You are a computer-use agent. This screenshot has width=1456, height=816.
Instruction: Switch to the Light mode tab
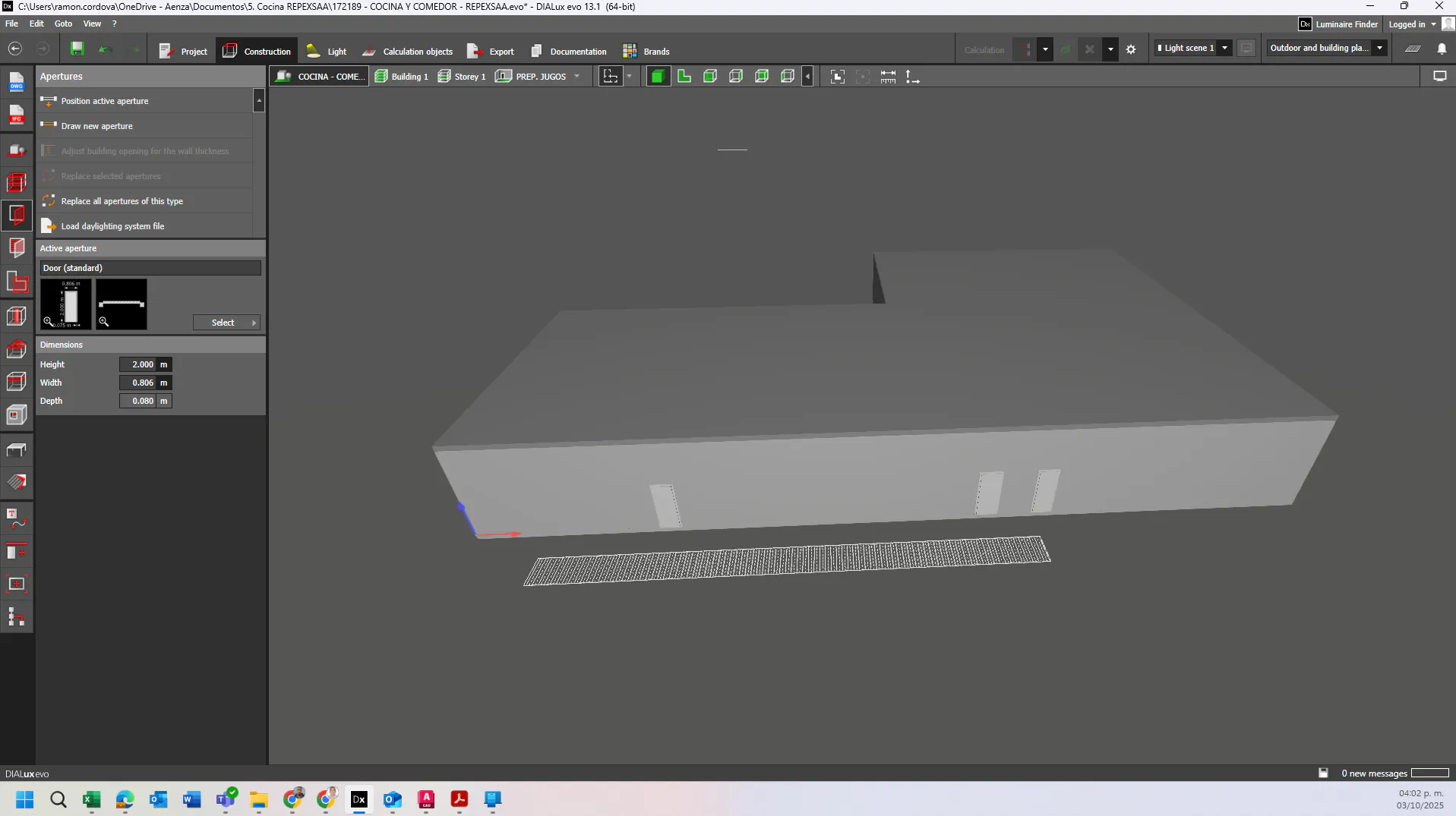327,51
